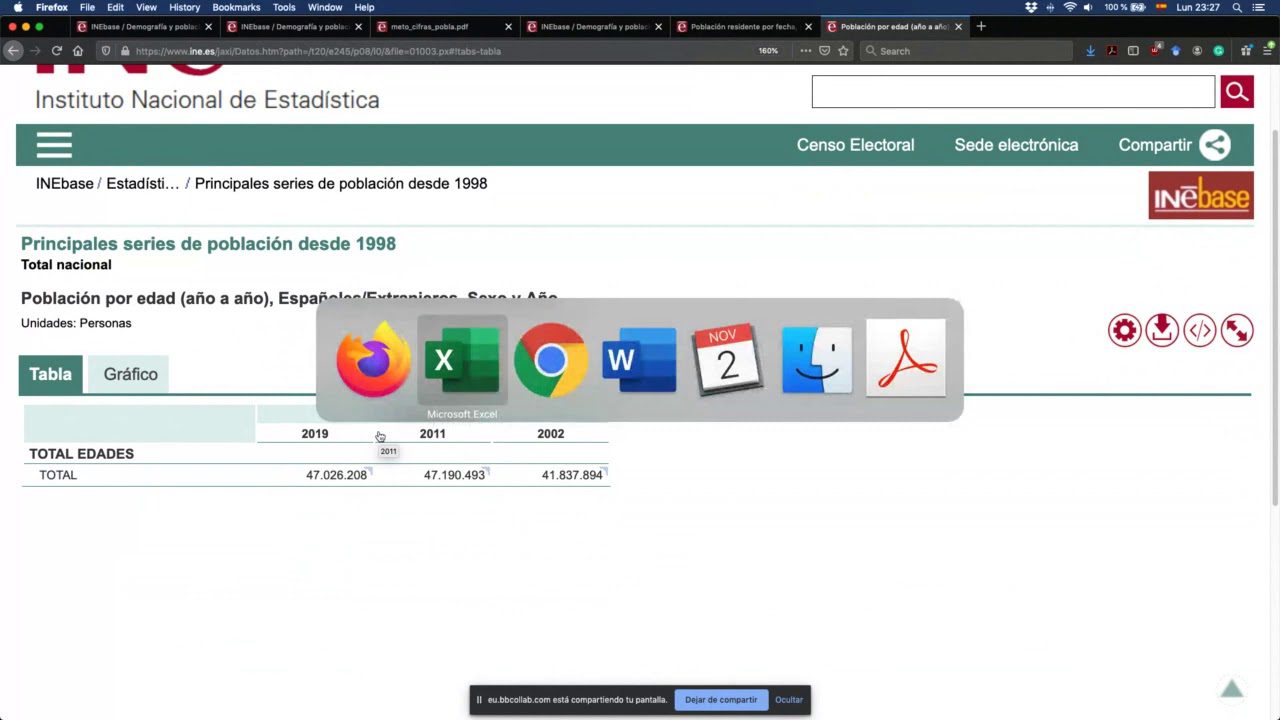This screenshot has height=720, width=1280.
Task: Open Firefox sidebar toggle icon
Action: 1133,51
